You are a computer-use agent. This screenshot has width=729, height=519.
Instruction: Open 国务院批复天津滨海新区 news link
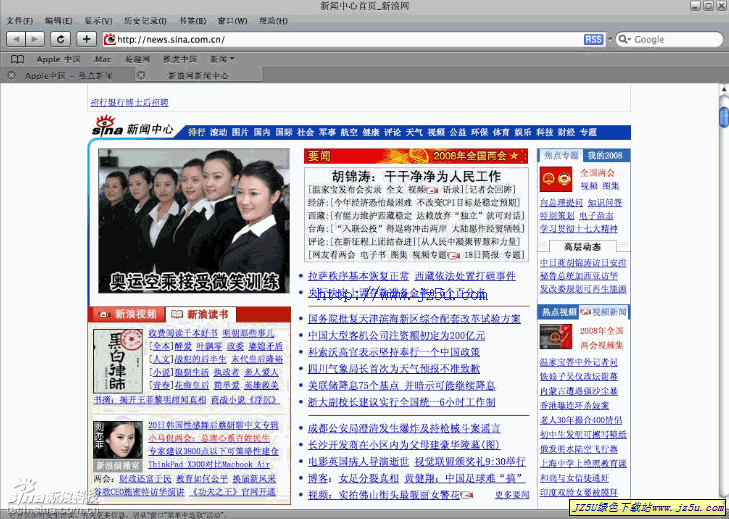point(414,319)
